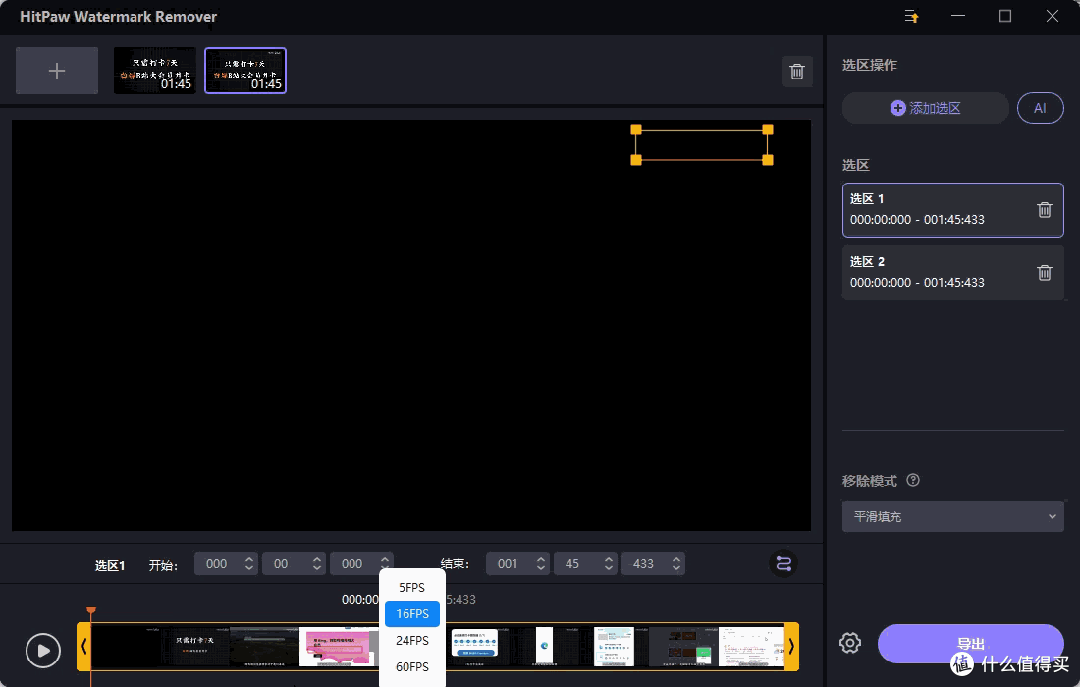Choose 5FPS from the popup menu
The width and height of the screenshot is (1080, 687).
point(412,588)
